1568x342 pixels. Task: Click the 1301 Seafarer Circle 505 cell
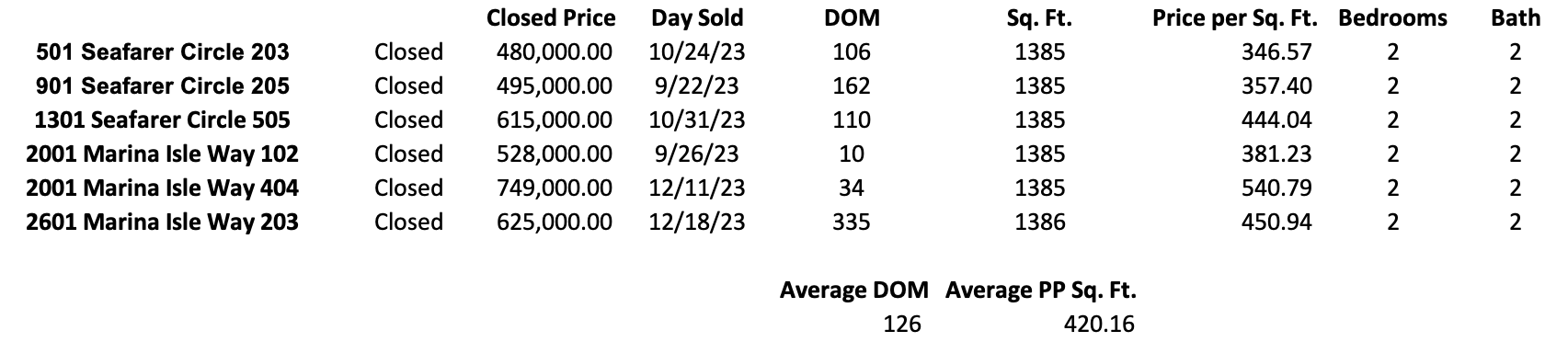[163, 120]
